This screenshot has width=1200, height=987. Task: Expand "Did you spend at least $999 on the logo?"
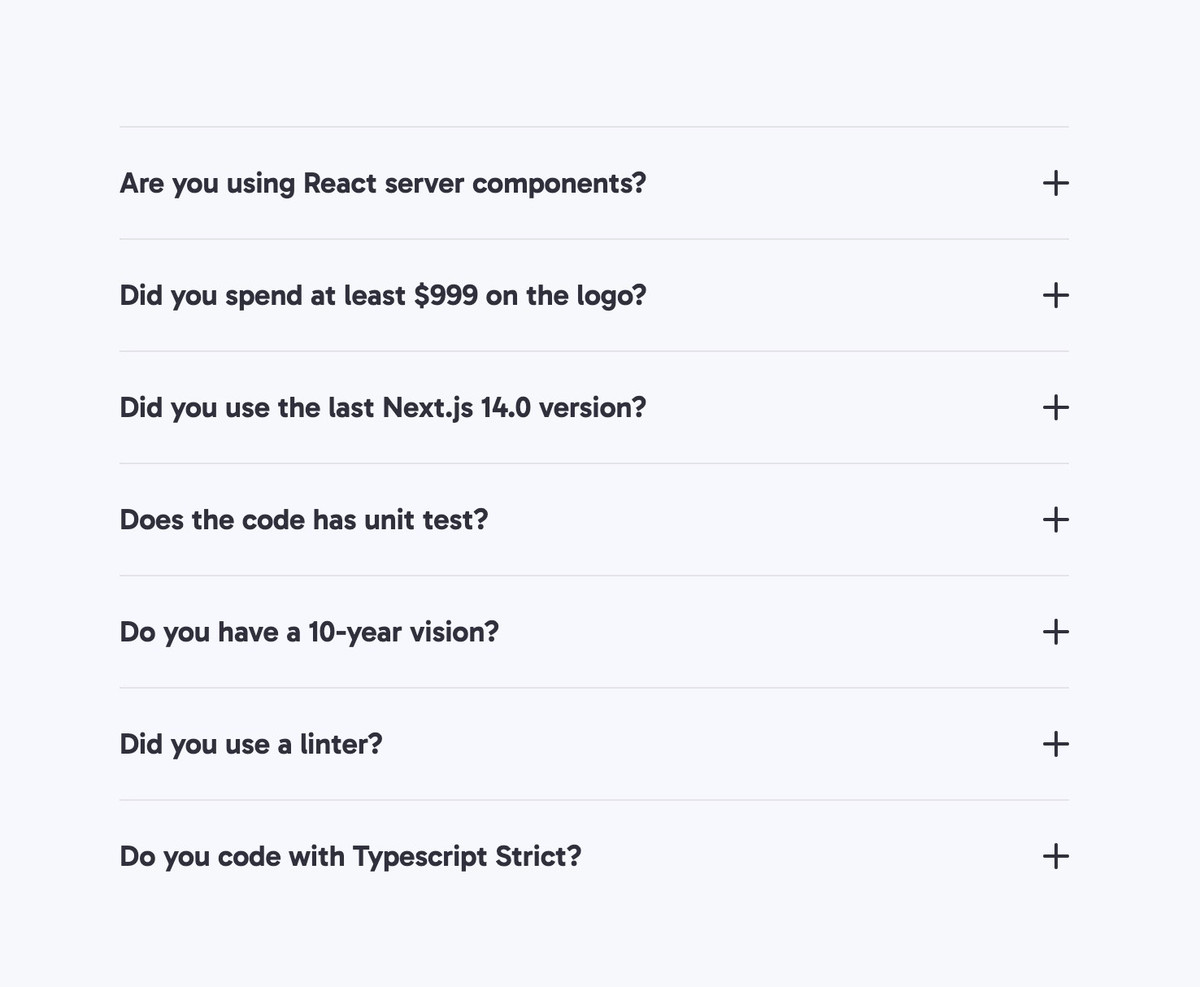[383, 296]
